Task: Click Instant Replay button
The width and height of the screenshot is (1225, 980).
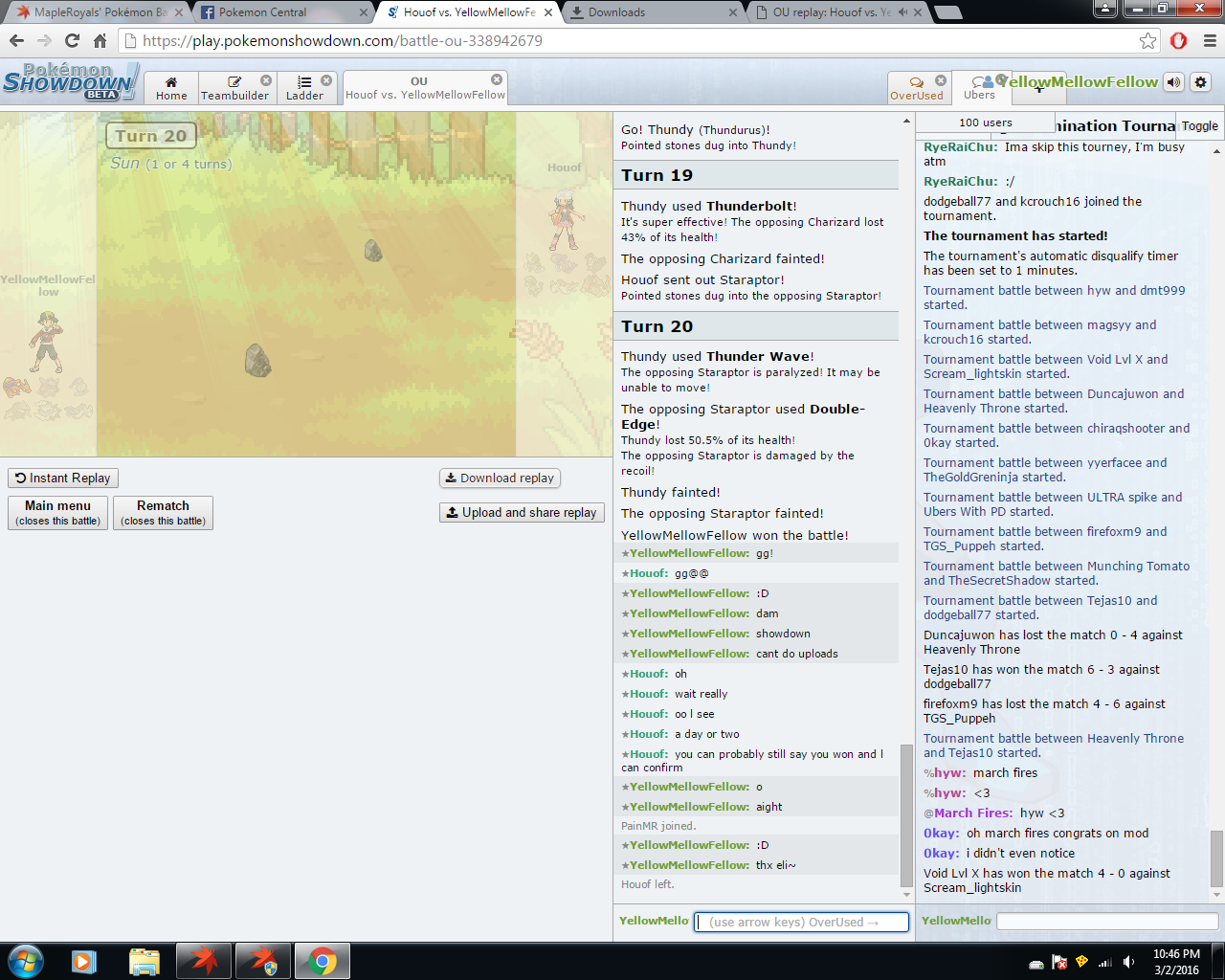Action: pyautogui.click(x=63, y=478)
